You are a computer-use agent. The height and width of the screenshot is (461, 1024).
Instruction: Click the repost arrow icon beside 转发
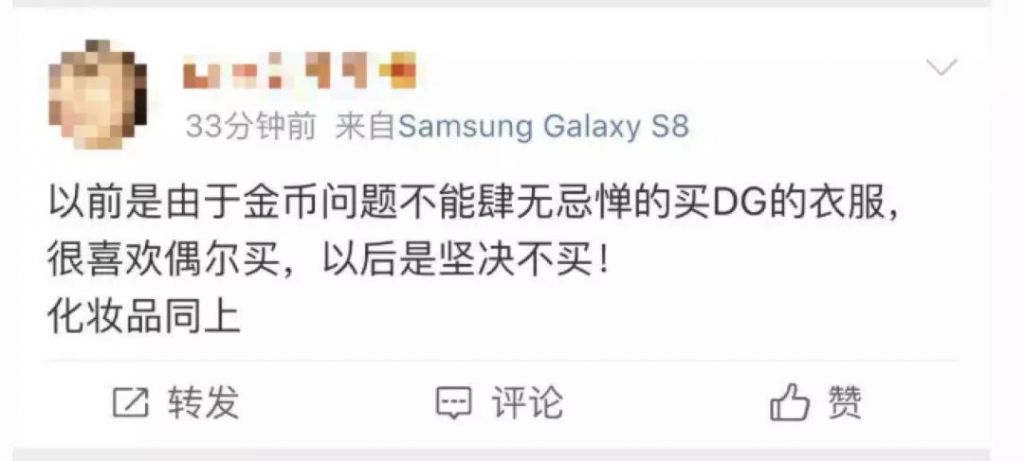coord(131,402)
